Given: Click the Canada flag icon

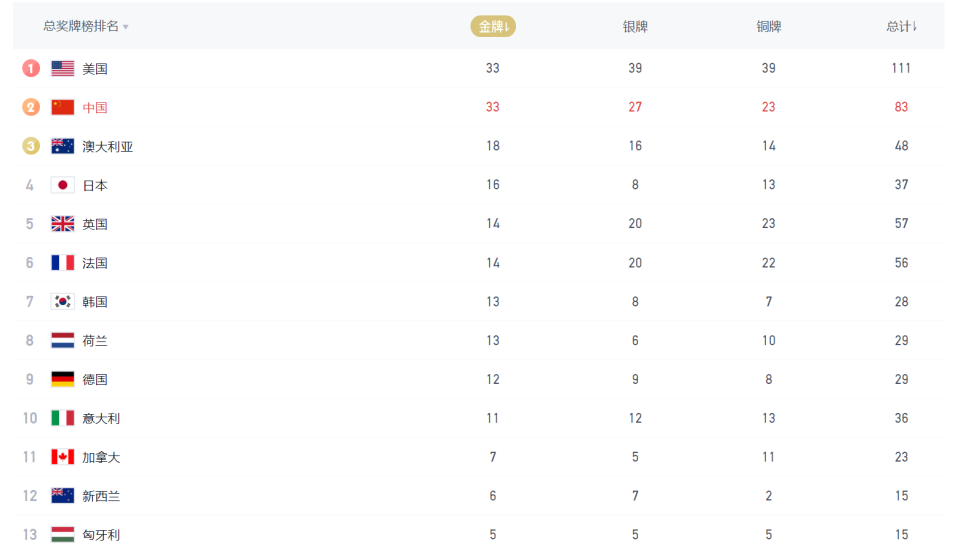Looking at the screenshot, I should (x=63, y=457).
